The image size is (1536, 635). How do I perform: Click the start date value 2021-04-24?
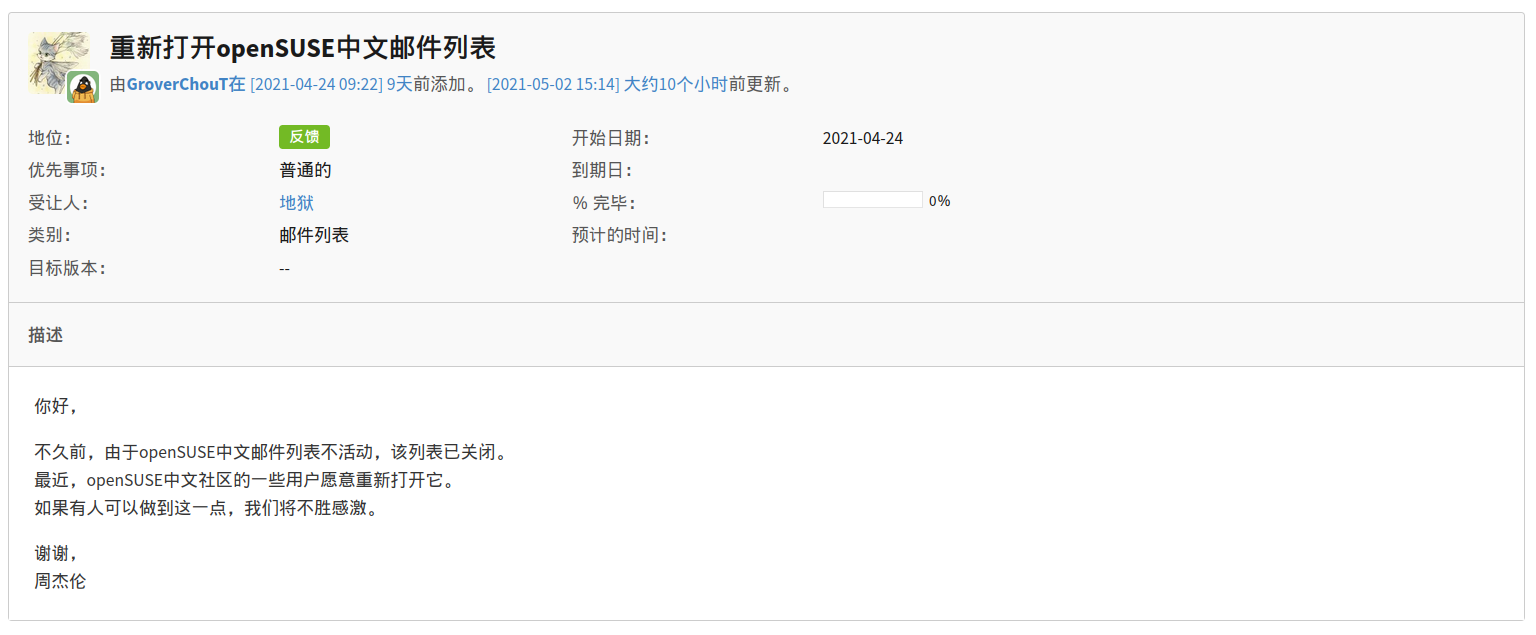coord(862,137)
